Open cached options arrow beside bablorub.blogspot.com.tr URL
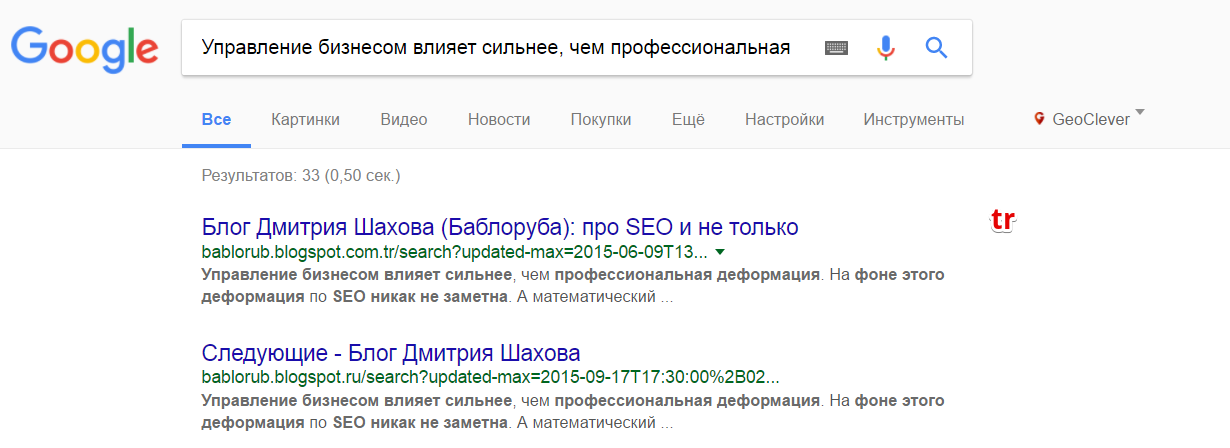The width and height of the screenshot is (1230, 448). coord(720,252)
